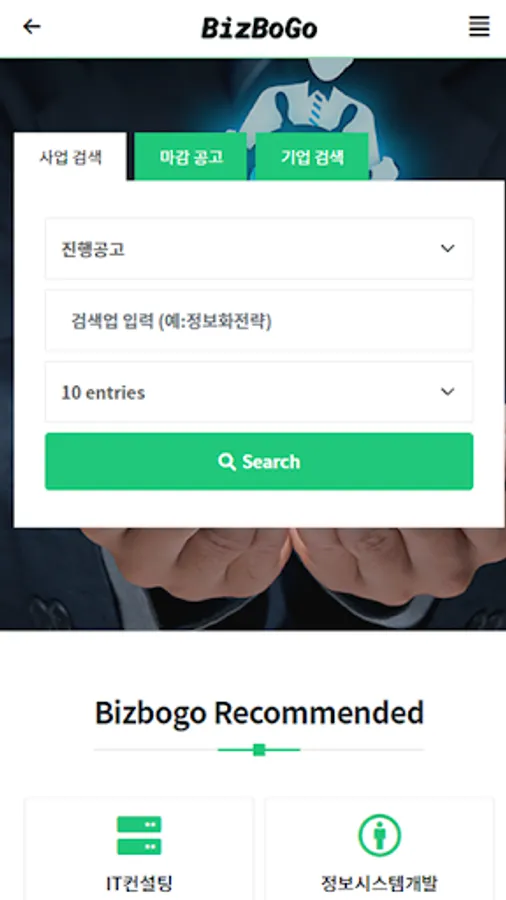This screenshot has height=900, width=506.
Task: Click the chevron in 진행공고 dropdown
Action: pyautogui.click(x=447, y=249)
